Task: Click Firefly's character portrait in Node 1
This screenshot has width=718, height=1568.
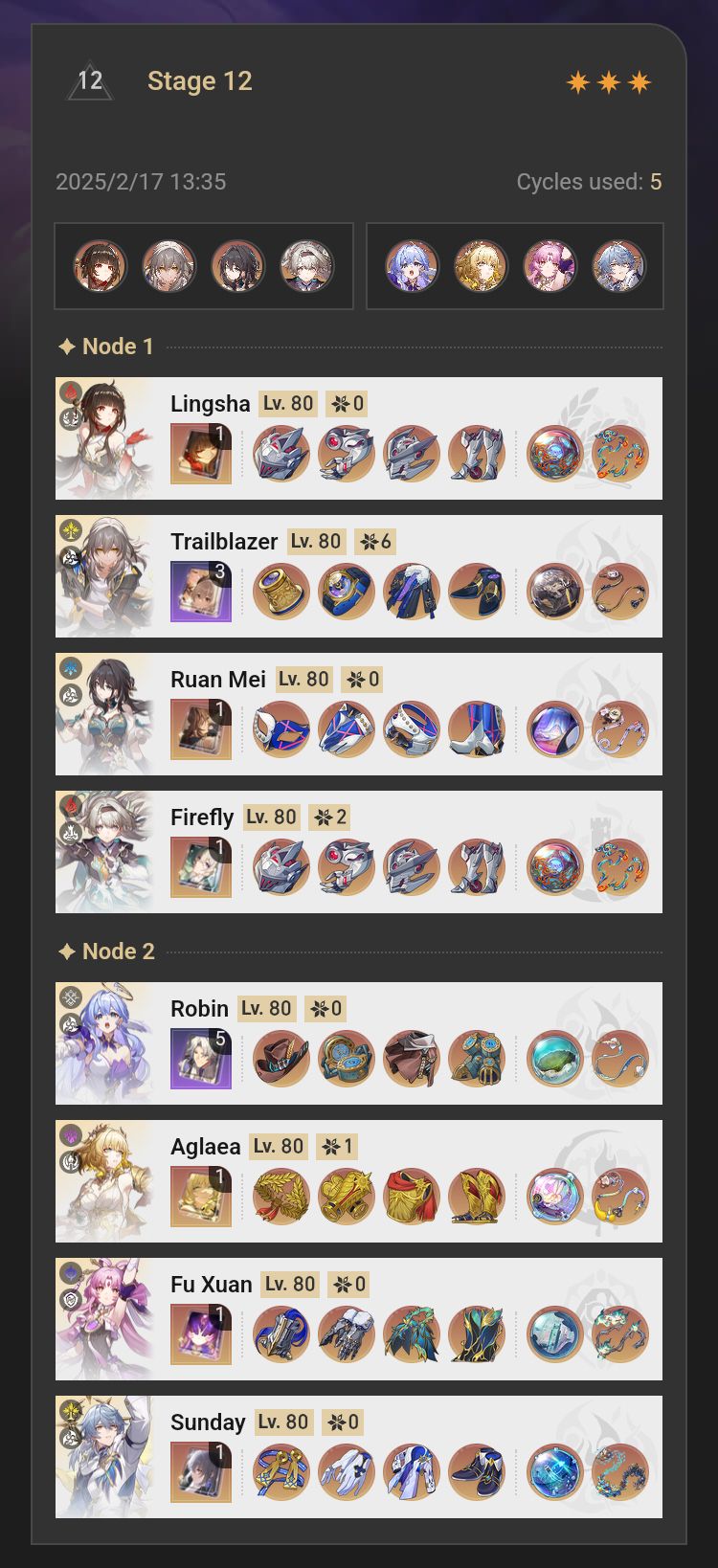Action: [104, 852]
